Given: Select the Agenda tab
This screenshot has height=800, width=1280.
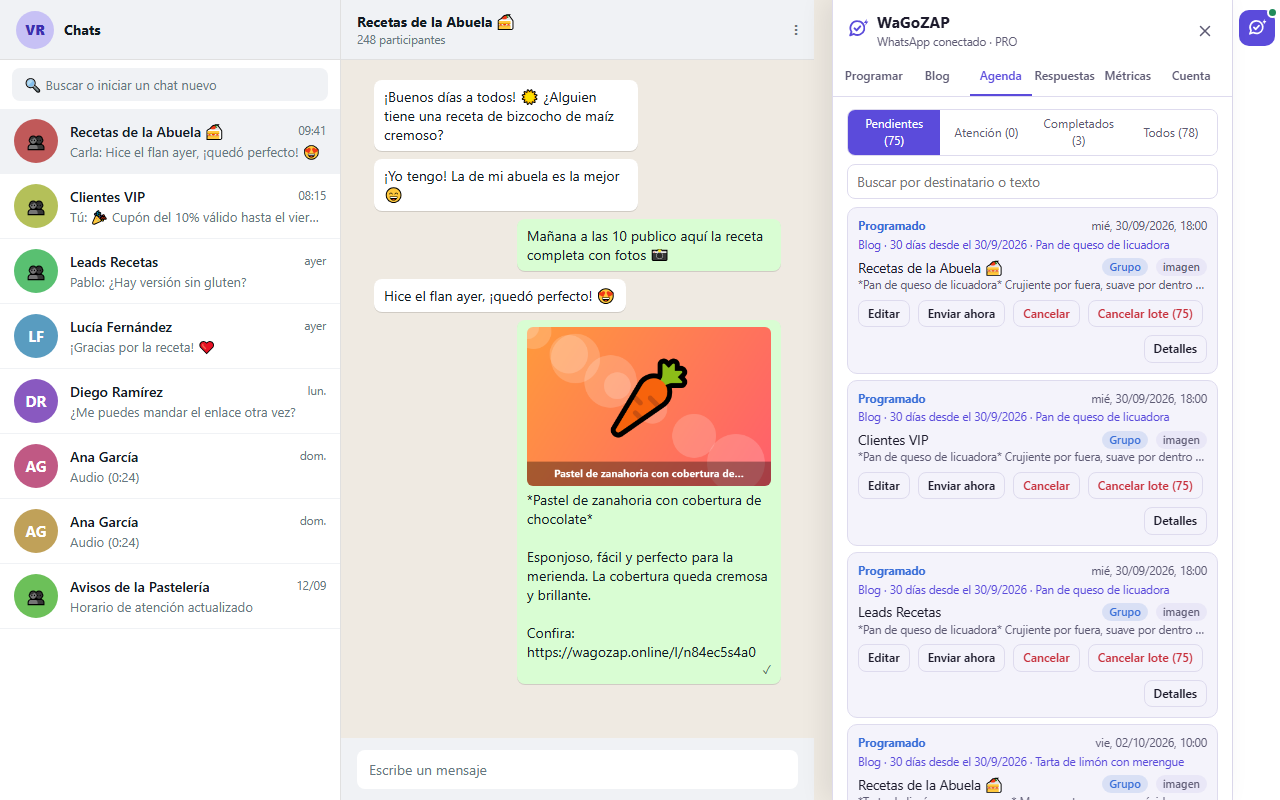Looking at the screenshot, I should [x=1001, y=76].
